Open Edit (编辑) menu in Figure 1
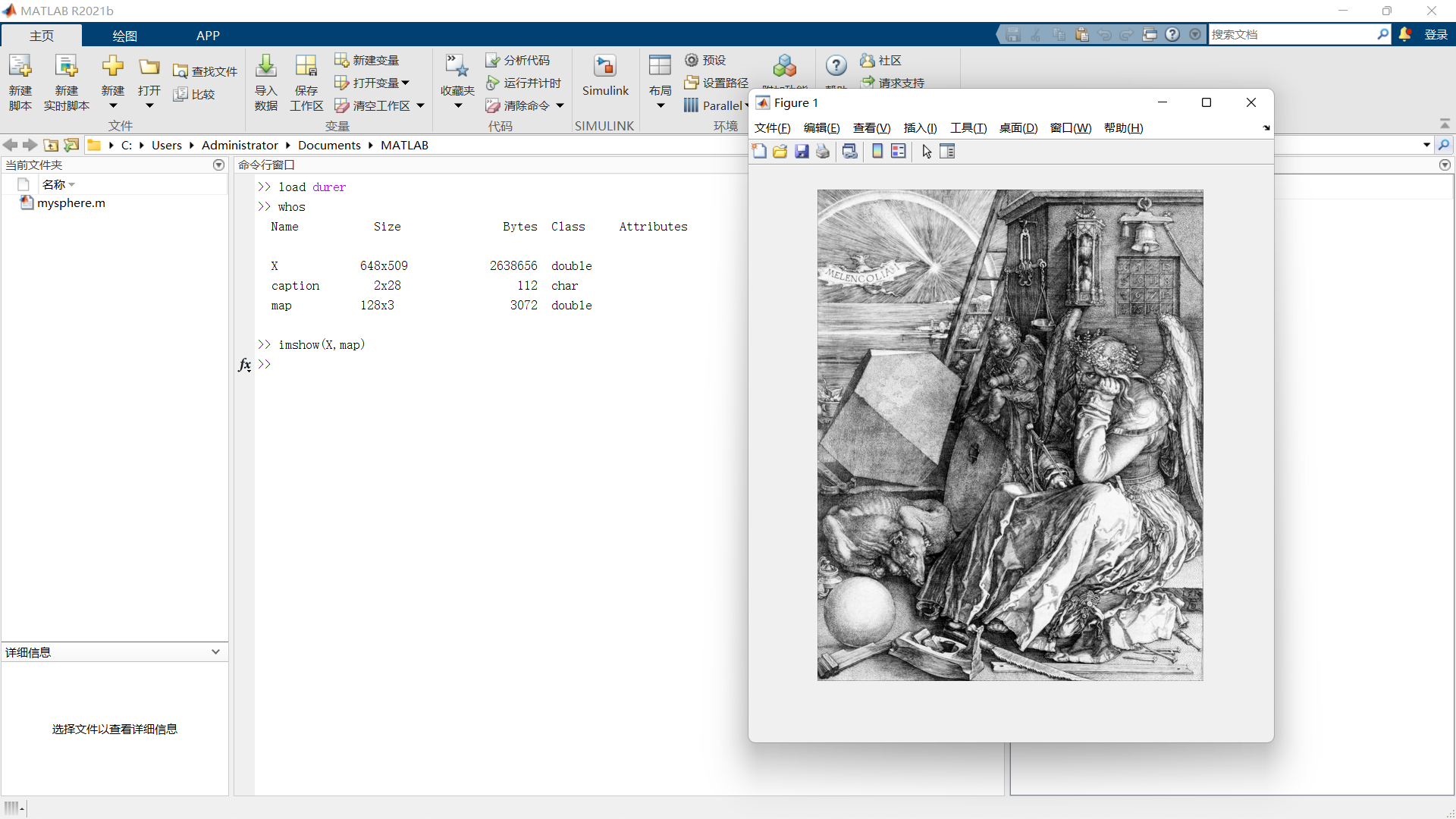 click(822, 127)
